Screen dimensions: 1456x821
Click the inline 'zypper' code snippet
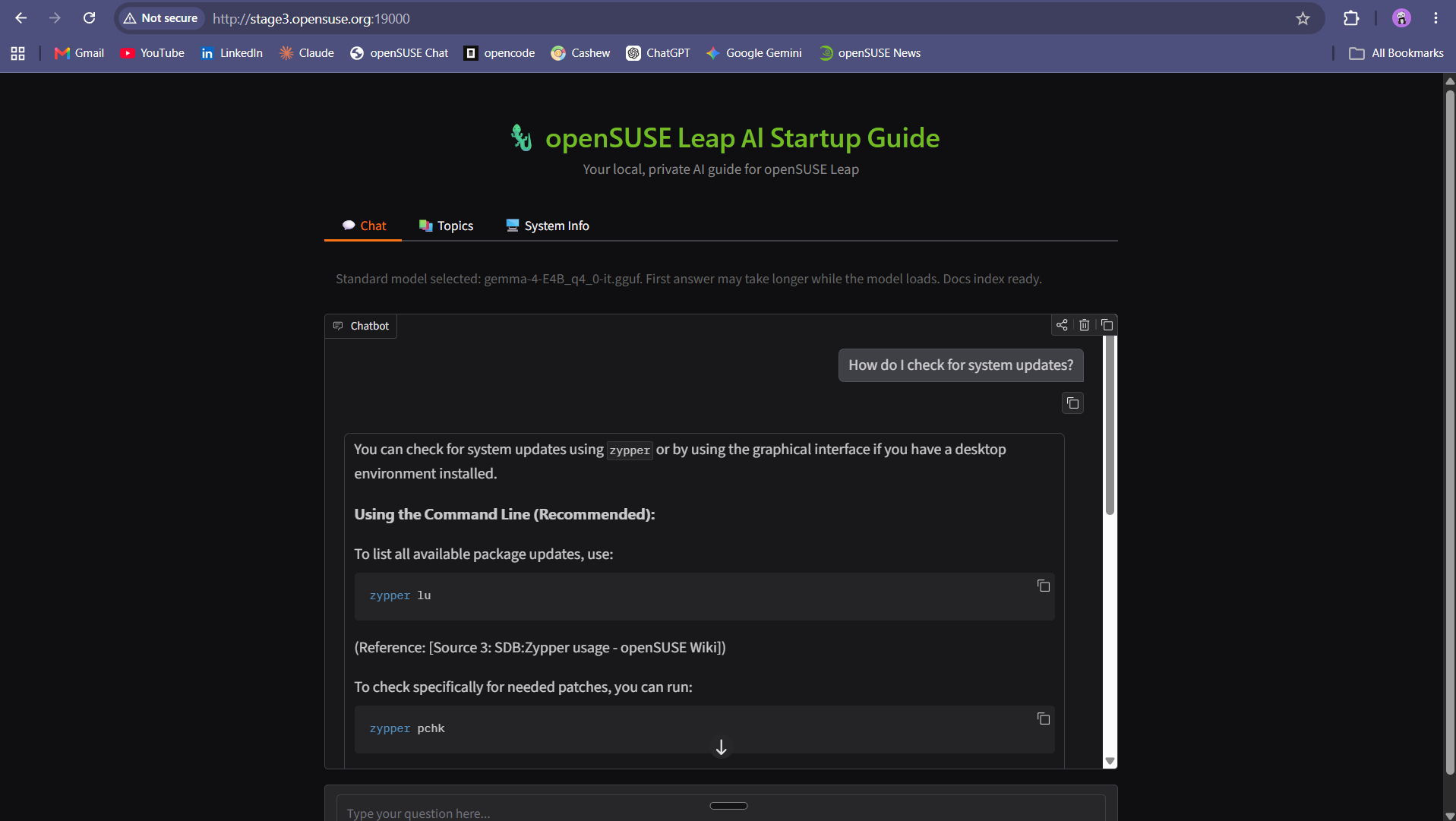630,450
